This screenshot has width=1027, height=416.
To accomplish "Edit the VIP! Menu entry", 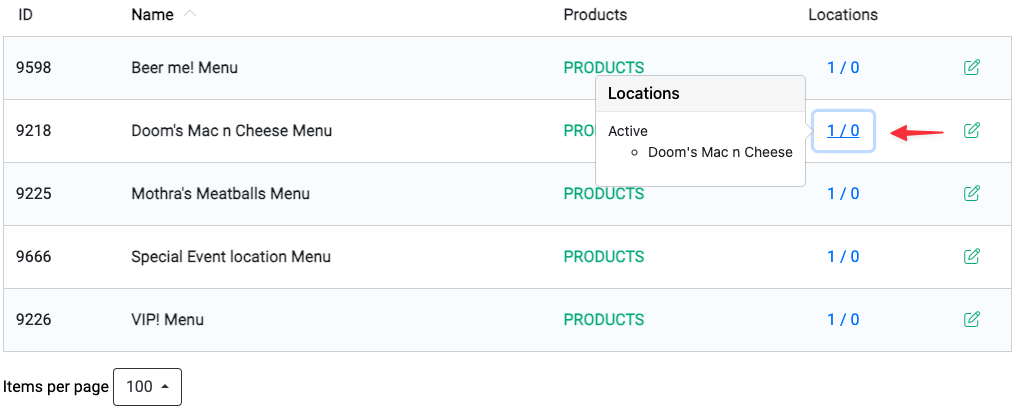I will 972,319.
